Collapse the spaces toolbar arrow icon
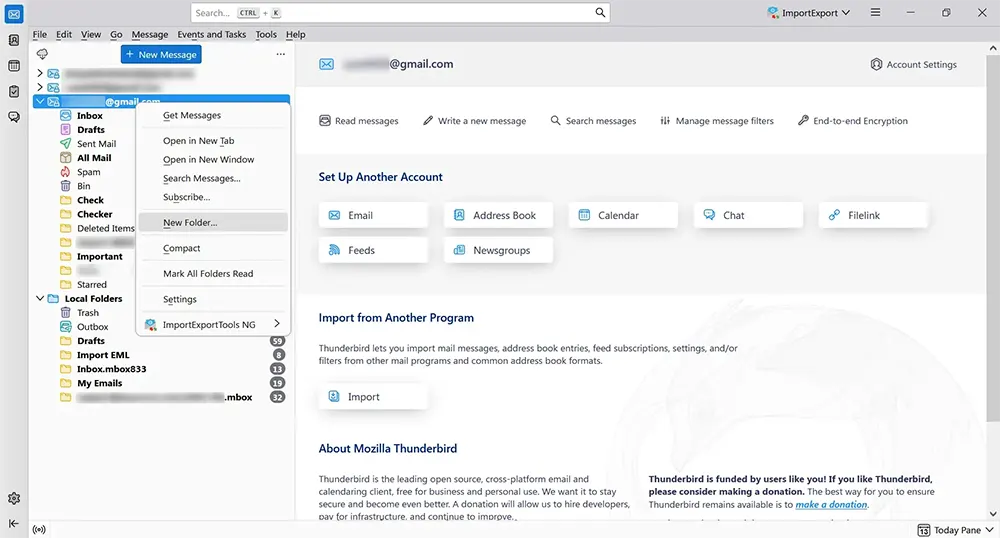The height and width of the screenshot is (538, 1000). [14, 523]
